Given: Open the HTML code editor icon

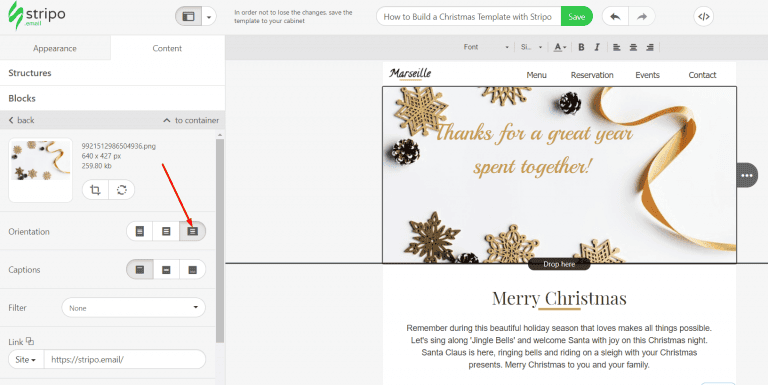Looking at the screenshot, I should pos(703,17).
